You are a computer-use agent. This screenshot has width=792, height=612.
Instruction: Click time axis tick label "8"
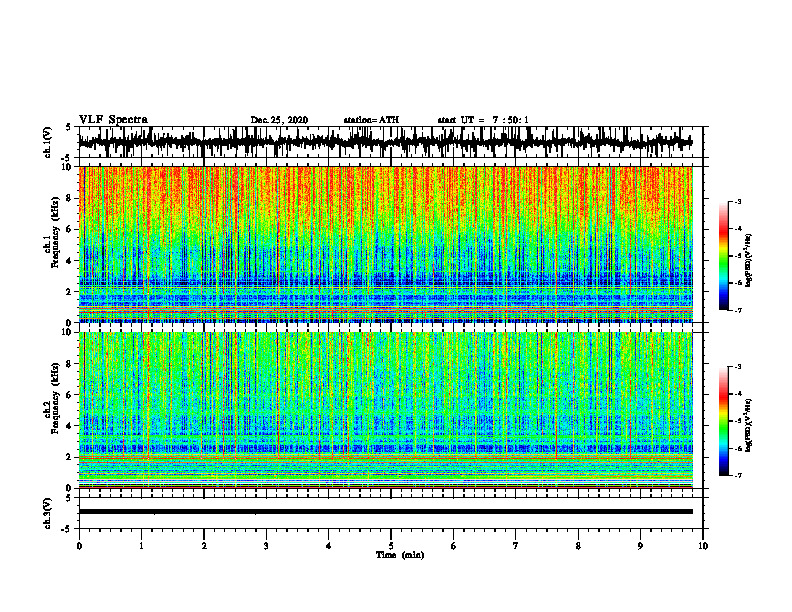(578, 546)
